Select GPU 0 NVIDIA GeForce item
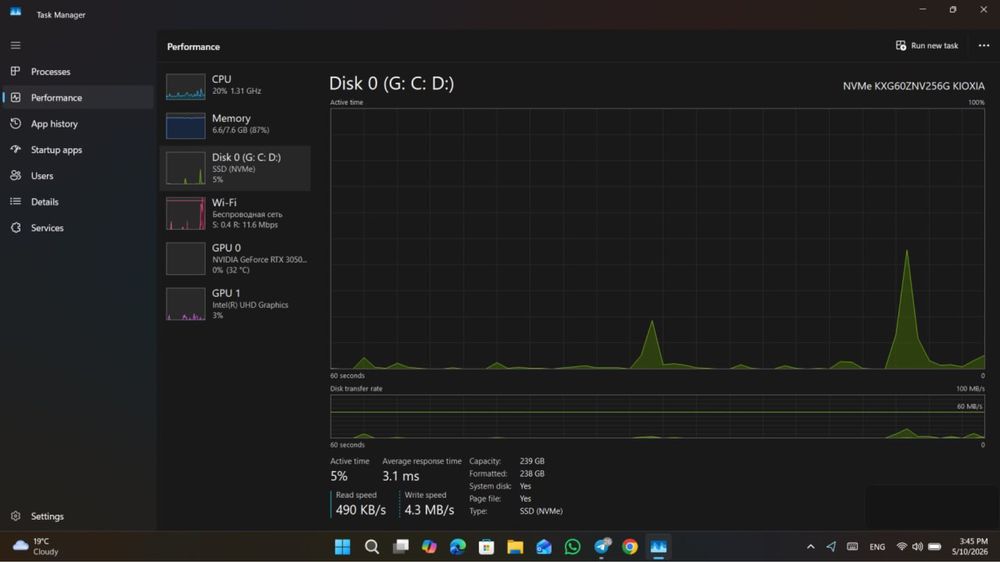 (x=235, y=258)
